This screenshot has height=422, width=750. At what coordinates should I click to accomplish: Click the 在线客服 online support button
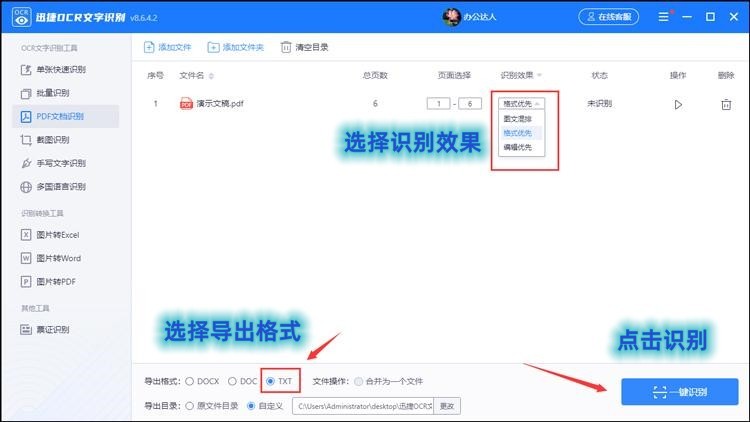[x=608, y=17]
